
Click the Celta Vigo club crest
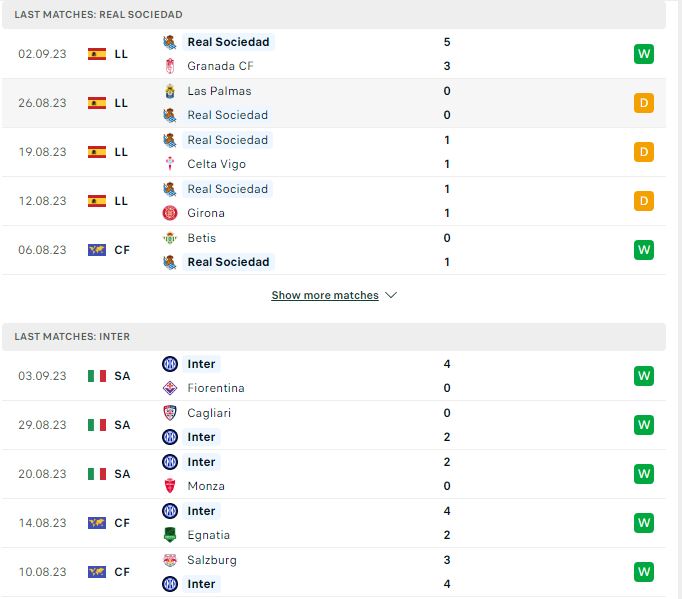coord(170,164)
